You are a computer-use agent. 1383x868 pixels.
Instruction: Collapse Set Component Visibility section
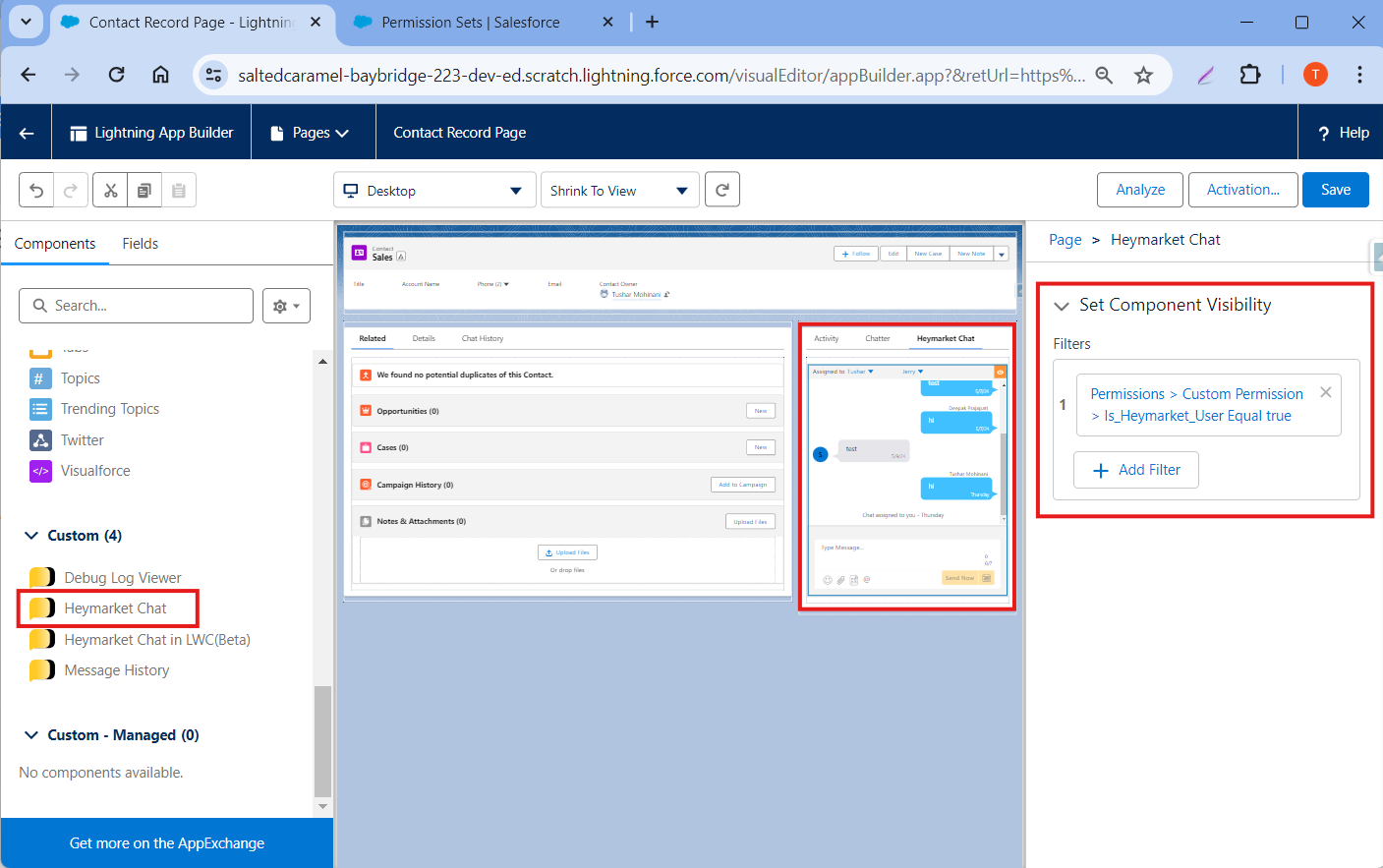coord(1062,306)
